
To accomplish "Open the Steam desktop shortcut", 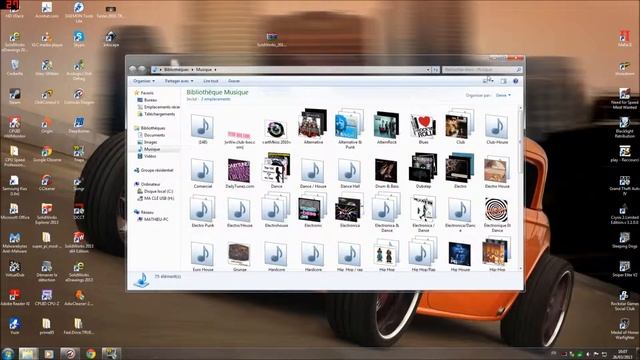I will [x=14, y=96].
